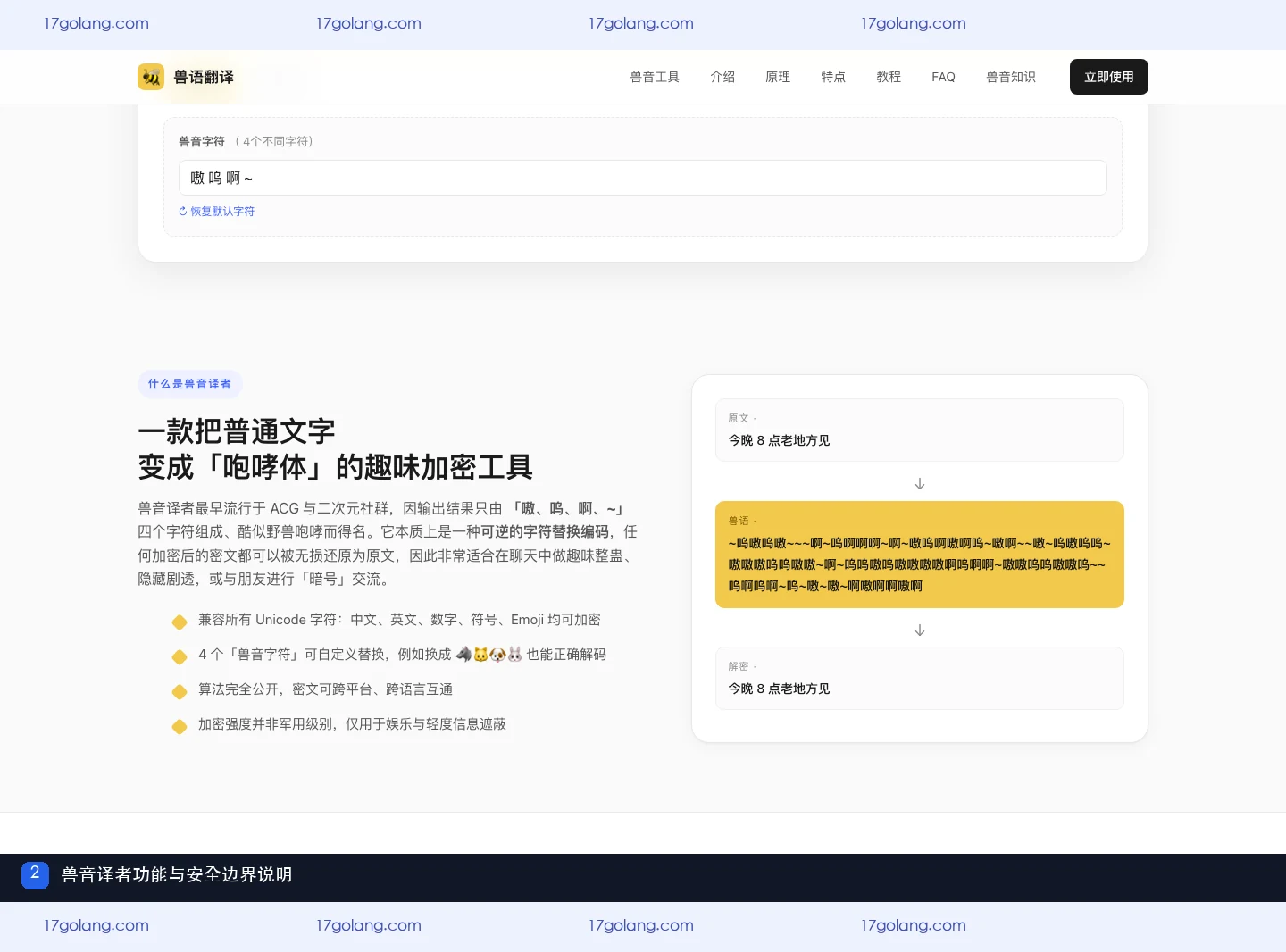
Task: Open the 兽音知识 nav link
Action: point(1011,77)
